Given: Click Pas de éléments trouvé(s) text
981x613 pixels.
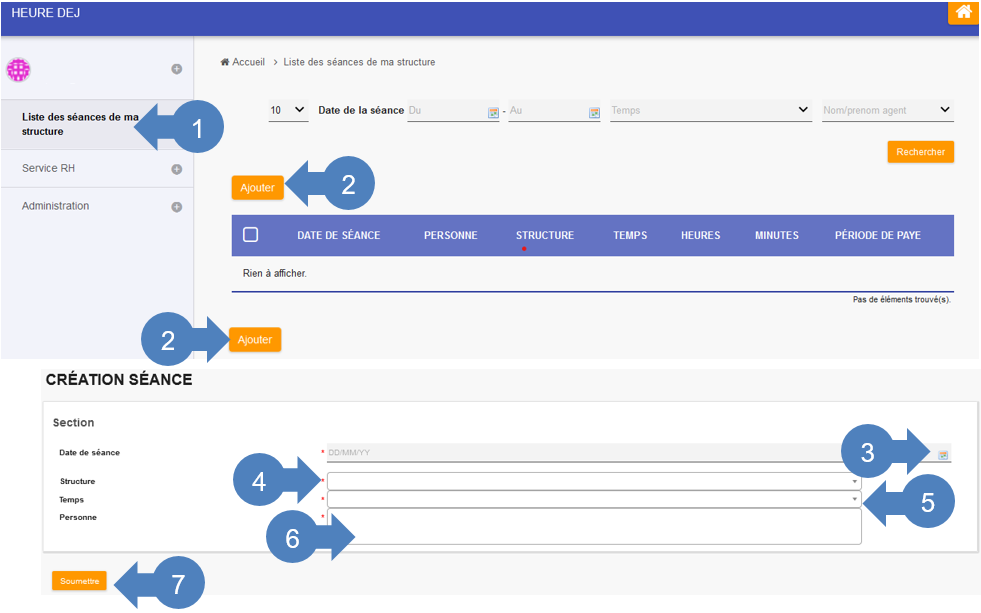Looking at the screenshot, I should (x=902, y=300).
